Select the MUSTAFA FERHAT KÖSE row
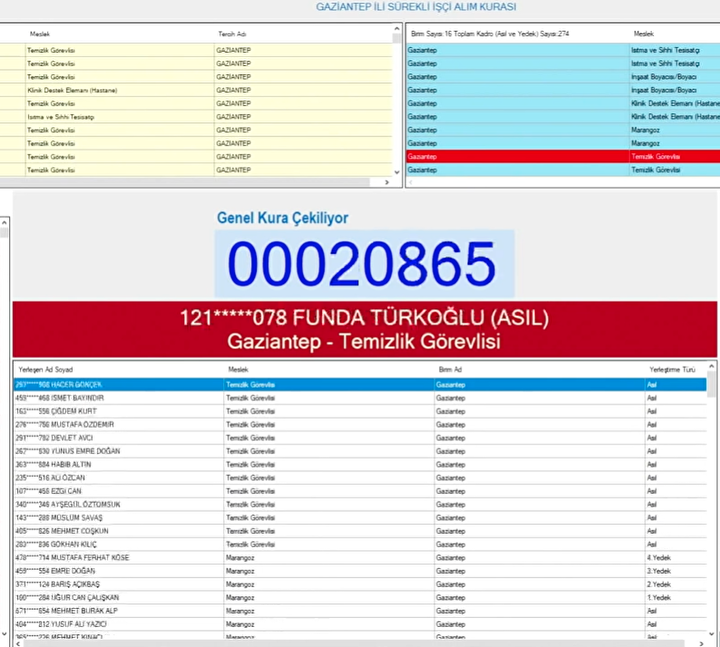720x647 pixels. pos(360,558)
